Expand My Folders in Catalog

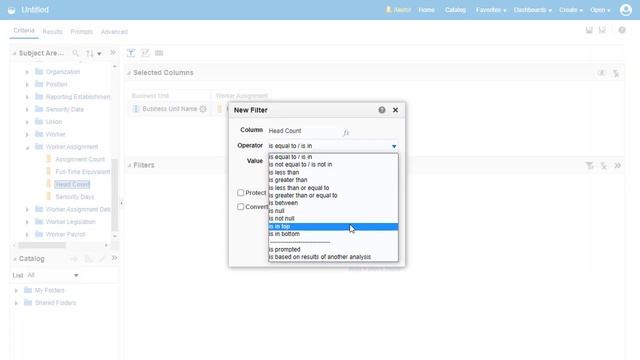(x=16, y=291)
